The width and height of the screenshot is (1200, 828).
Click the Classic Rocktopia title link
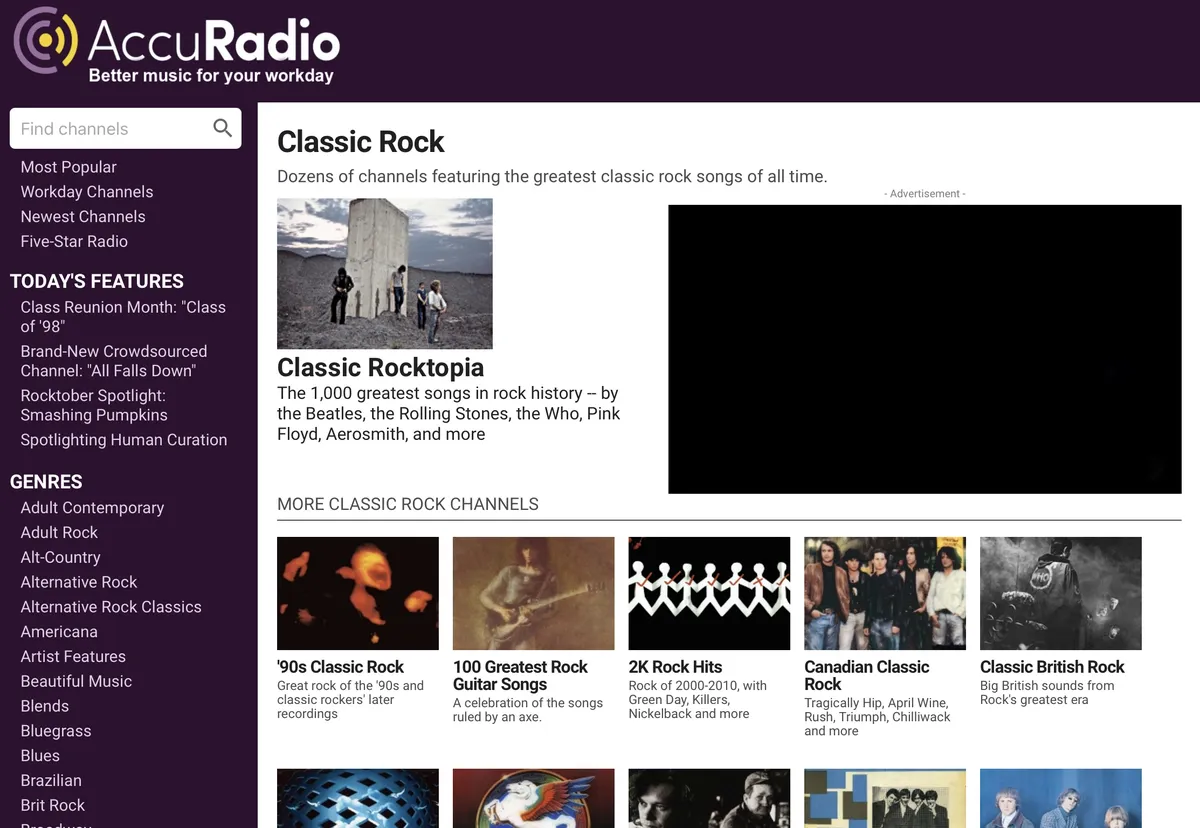click(x=380, y=367)
